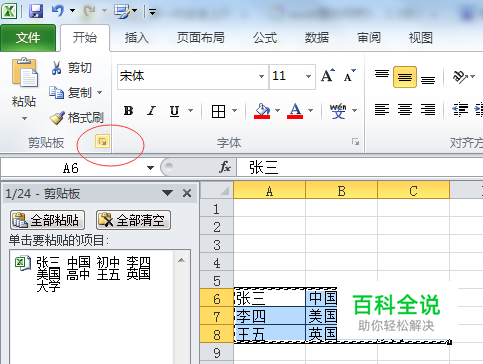Center text horizontally
Image resolution: width=483 pixels, height=364 pixels.
click(x=405, y=110)
